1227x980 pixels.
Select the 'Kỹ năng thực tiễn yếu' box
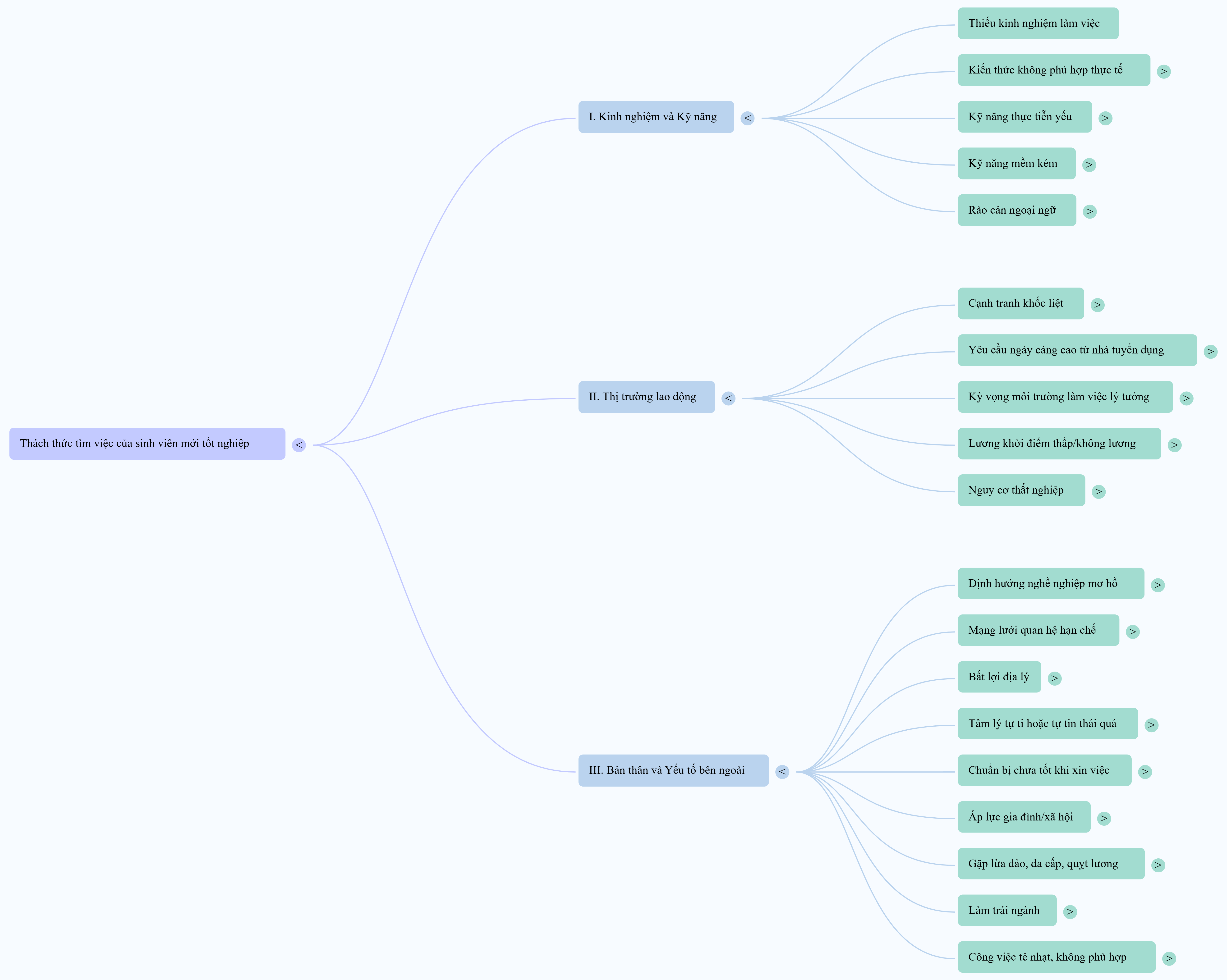pos(1025,117)
